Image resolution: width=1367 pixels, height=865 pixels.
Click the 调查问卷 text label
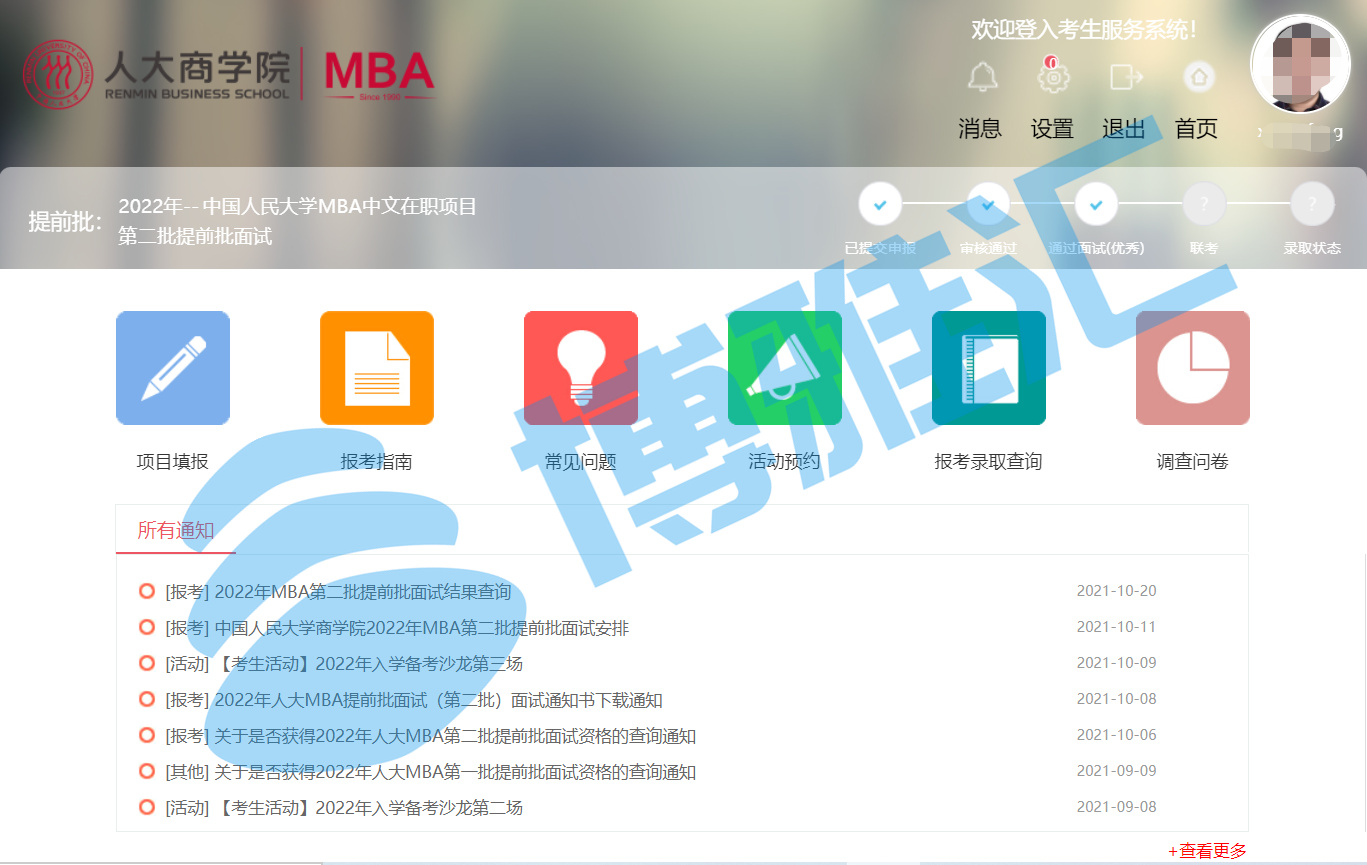point(1193,462)
